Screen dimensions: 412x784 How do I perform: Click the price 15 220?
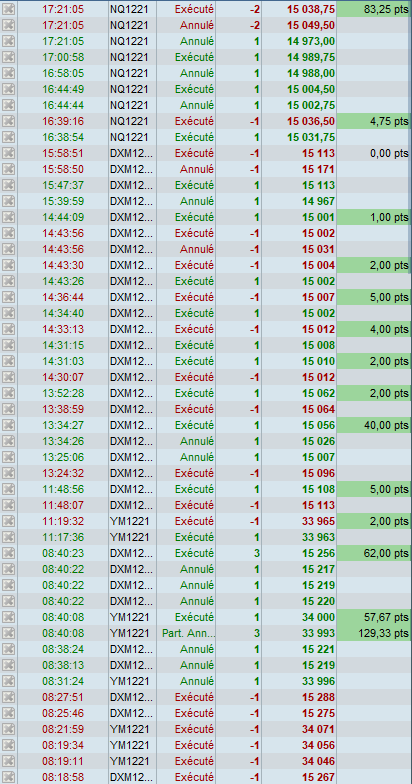(x=318, y=601)
